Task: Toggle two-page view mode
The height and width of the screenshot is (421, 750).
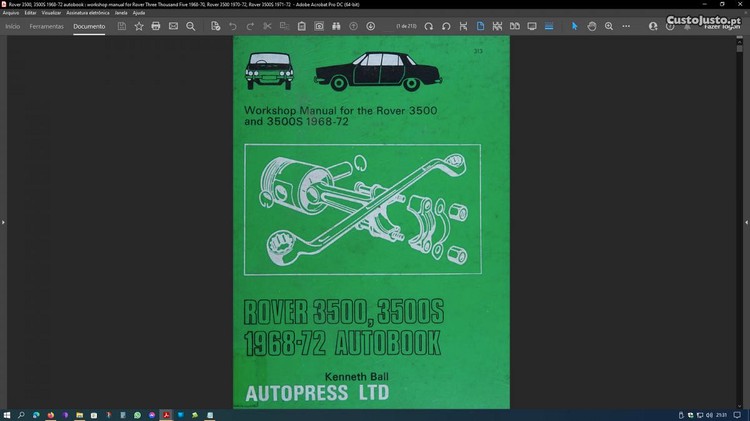Action: [x=514, y=26]
